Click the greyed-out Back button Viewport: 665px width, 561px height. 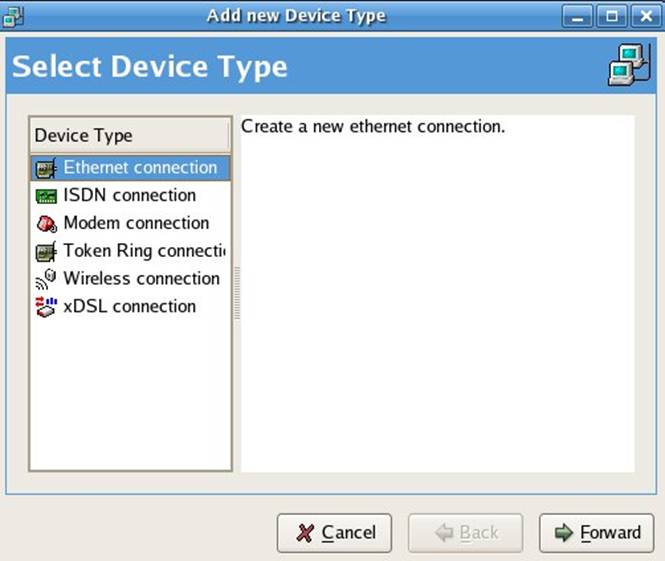(466, 533)
